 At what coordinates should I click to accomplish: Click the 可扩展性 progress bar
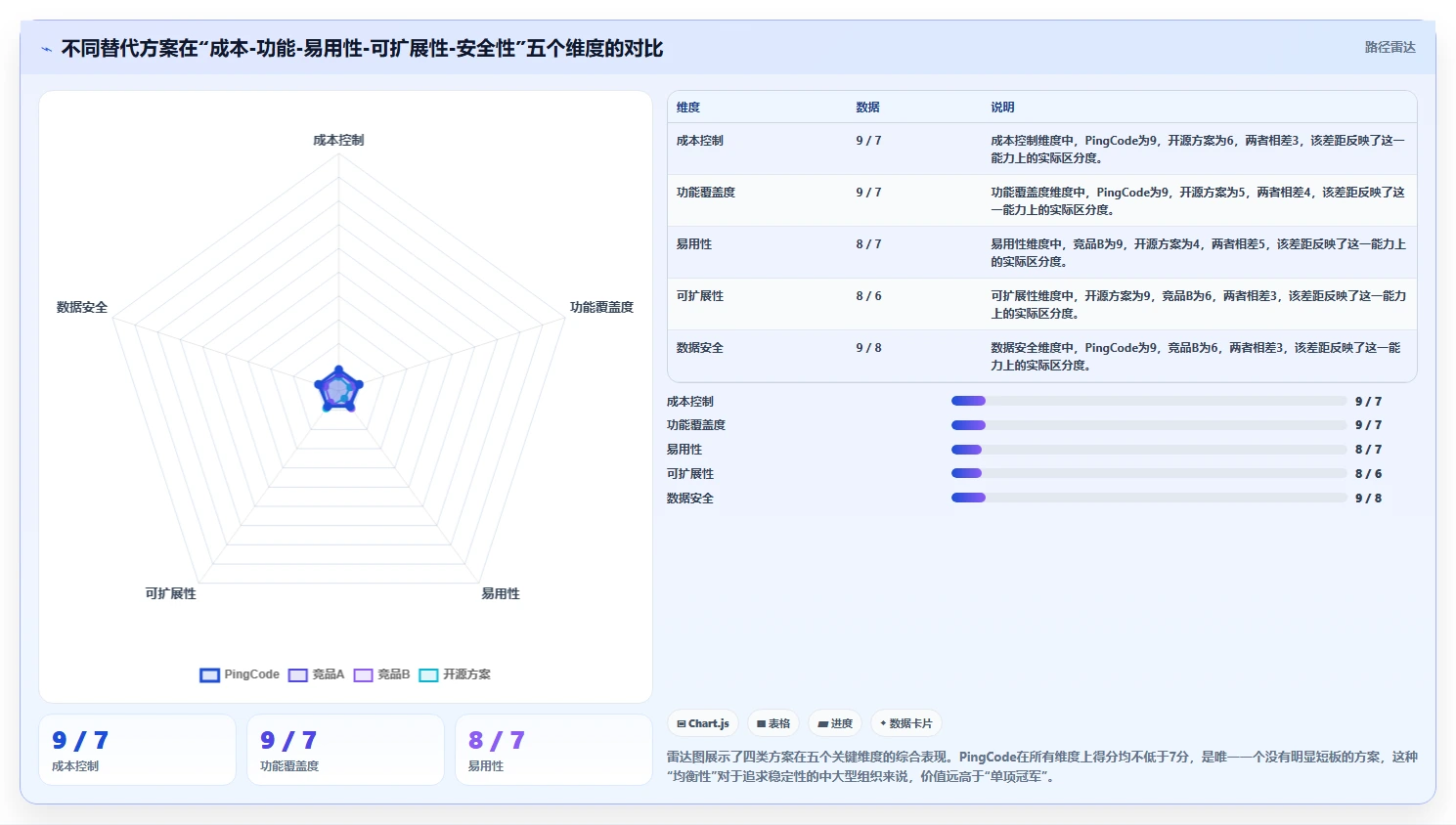tap(1149, 473)
